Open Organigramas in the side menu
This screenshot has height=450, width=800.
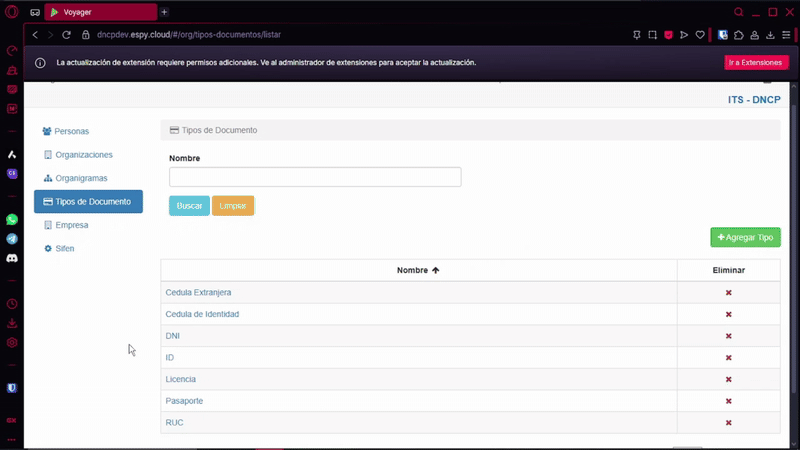click(76, 178)
